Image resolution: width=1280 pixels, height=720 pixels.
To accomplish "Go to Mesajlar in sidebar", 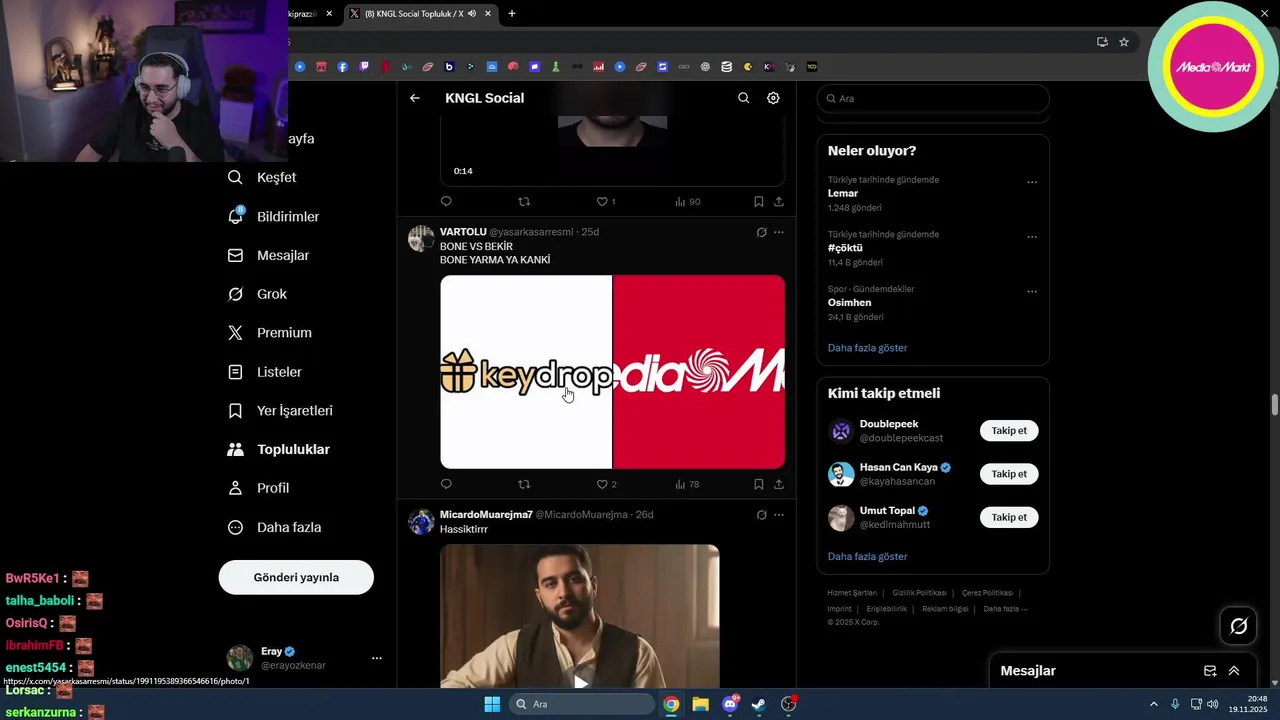I will coord(268,255).
